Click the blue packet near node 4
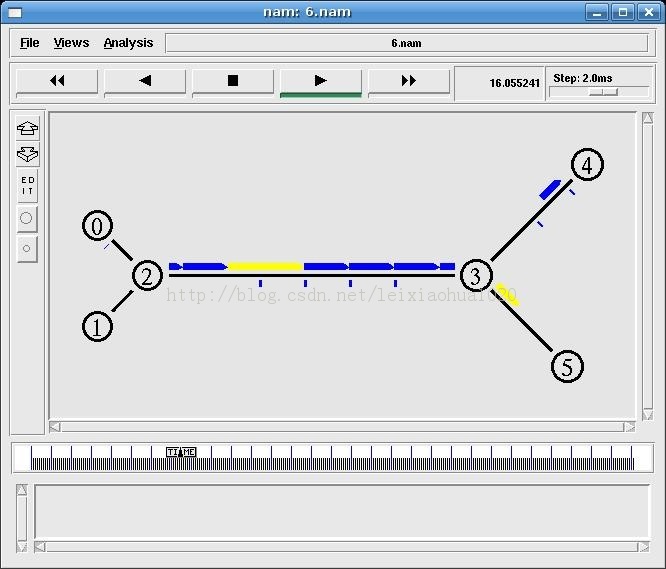This screenshot has width=666, height=569. 550,189
